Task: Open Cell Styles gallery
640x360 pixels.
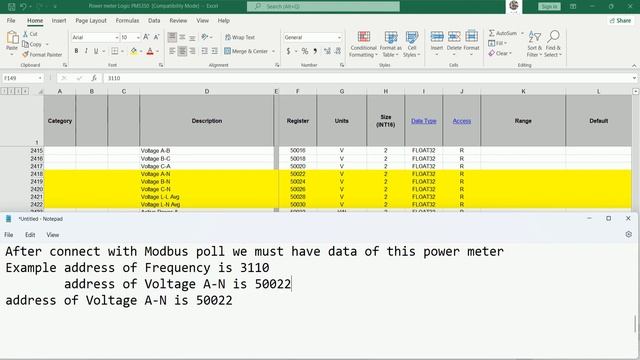Action: (412, 44)
